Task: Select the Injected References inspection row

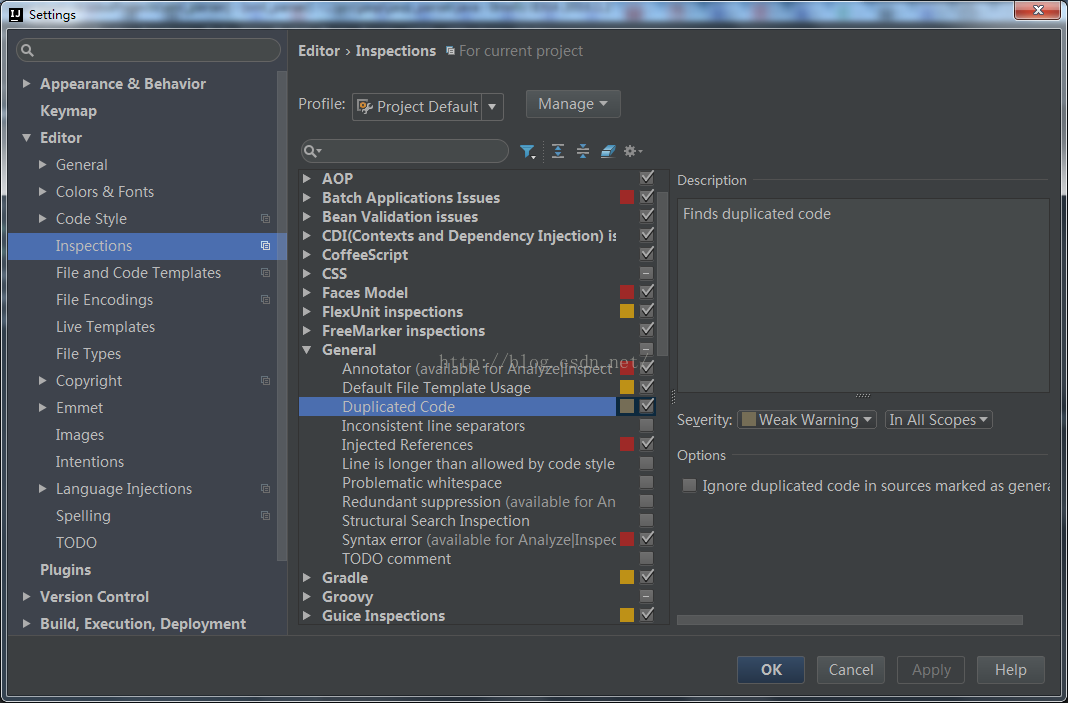Action: 478,445
